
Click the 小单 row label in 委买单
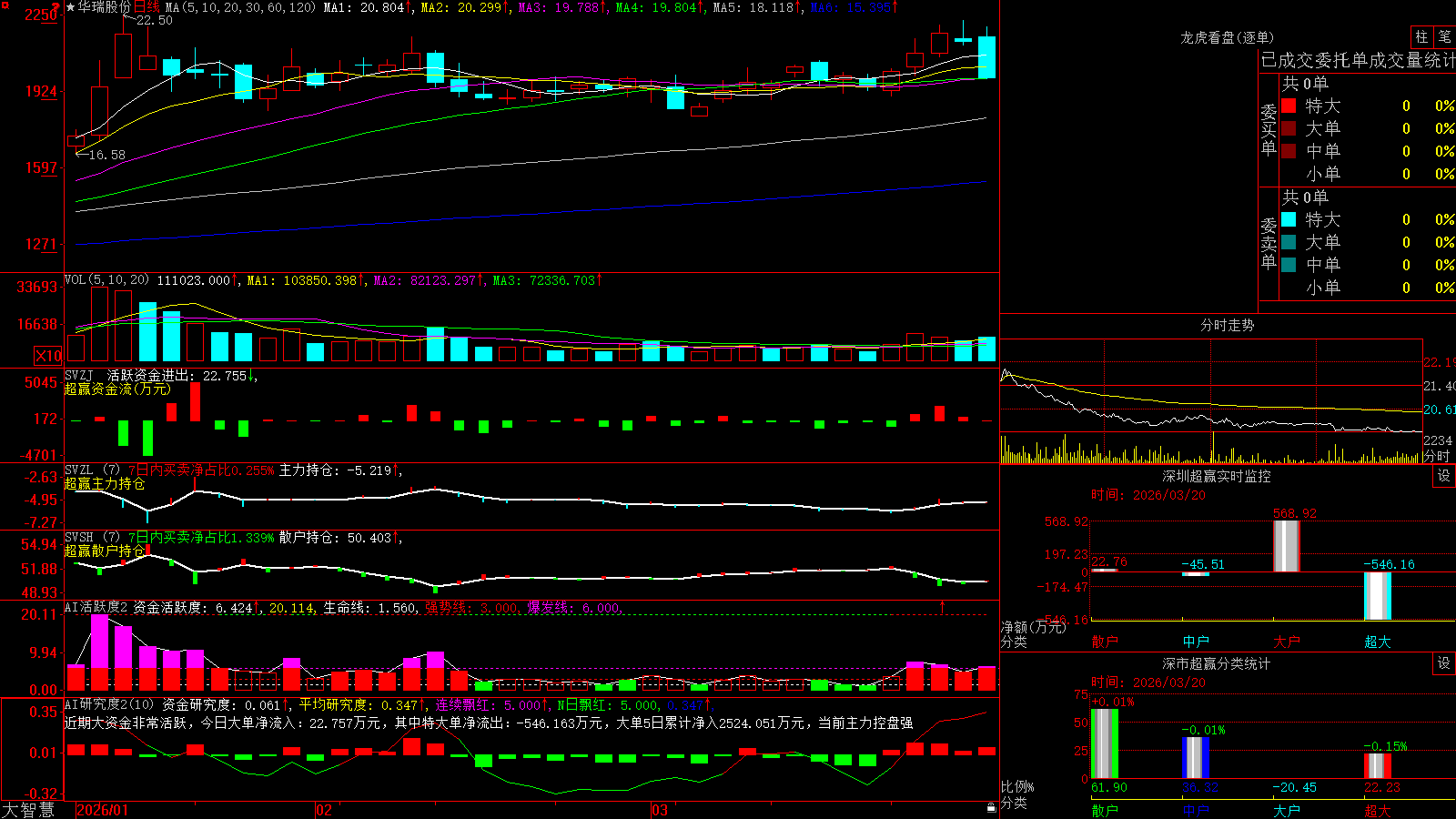pos(1323,174)
